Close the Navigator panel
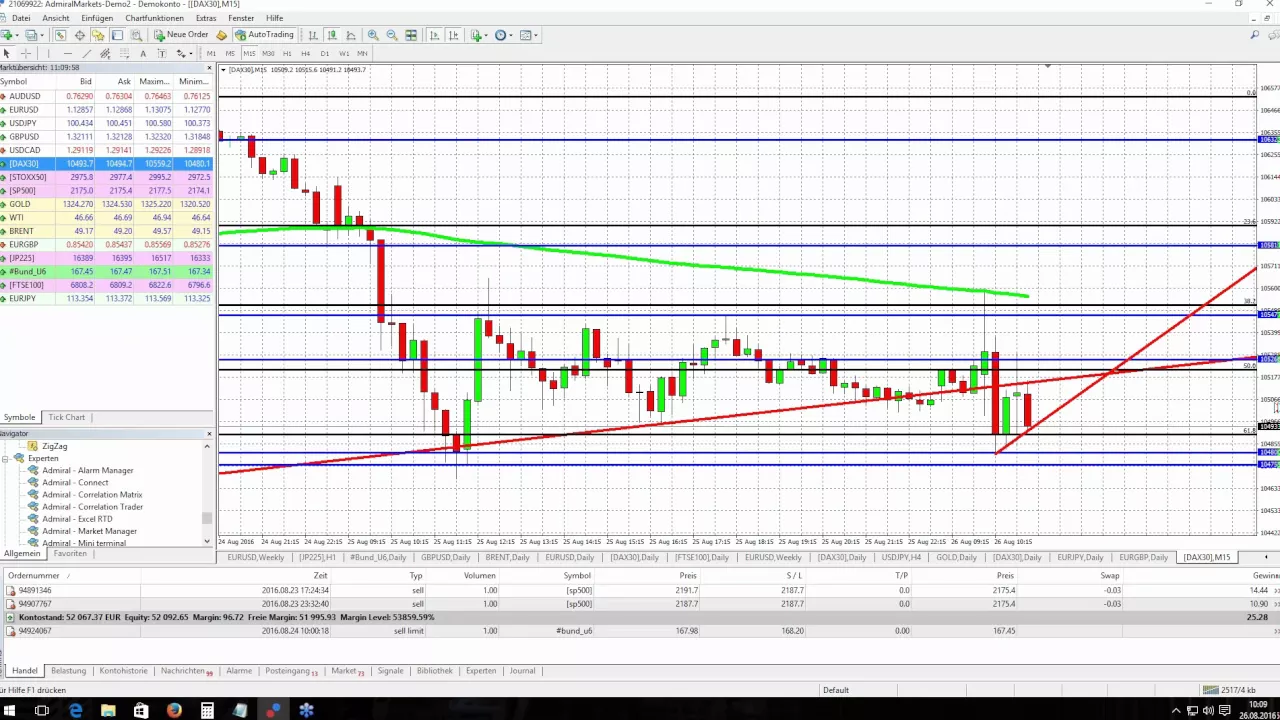 click(x=209, y=434)
